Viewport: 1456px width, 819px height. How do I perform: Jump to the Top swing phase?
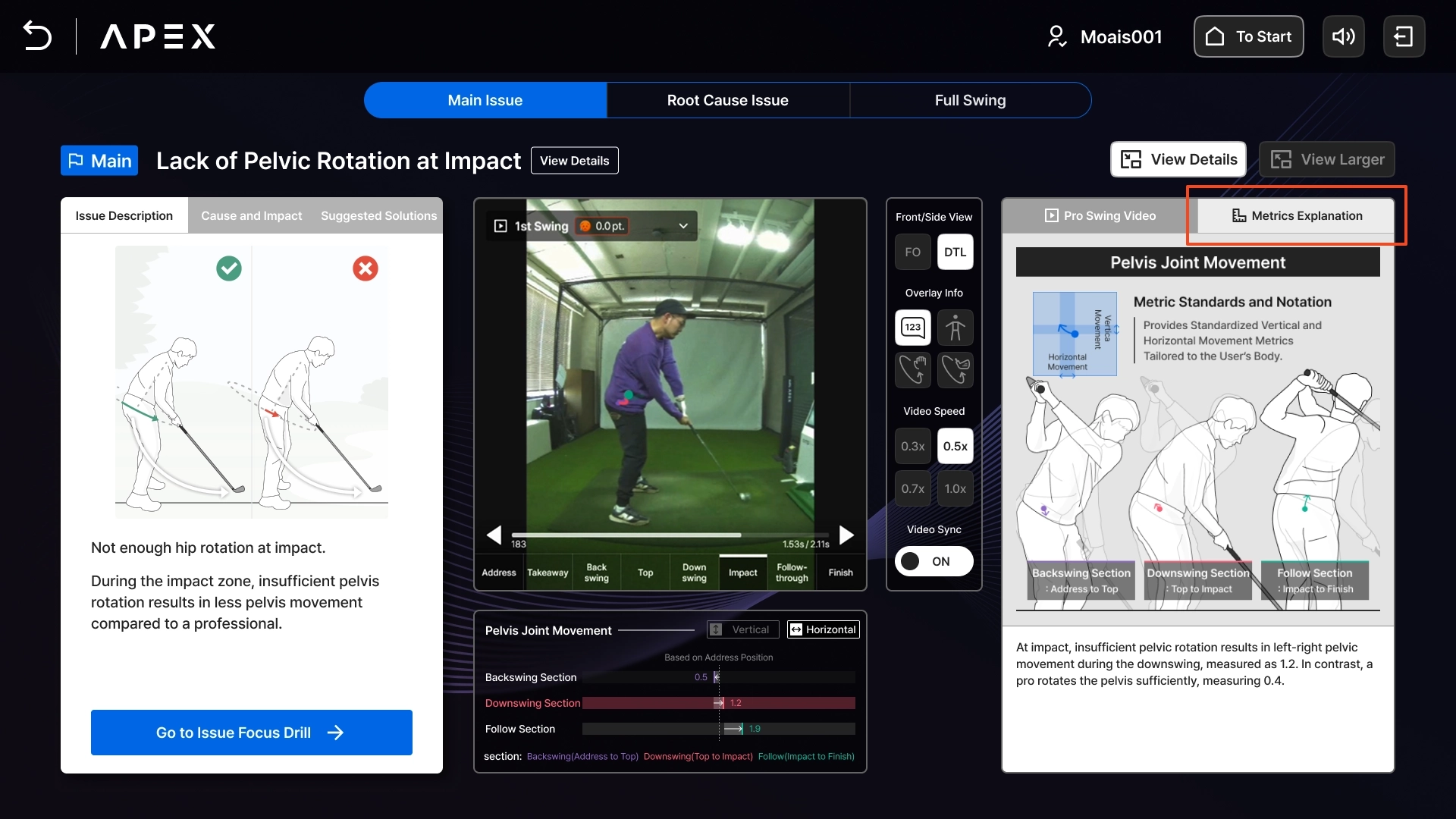click(x=645, y=573)
